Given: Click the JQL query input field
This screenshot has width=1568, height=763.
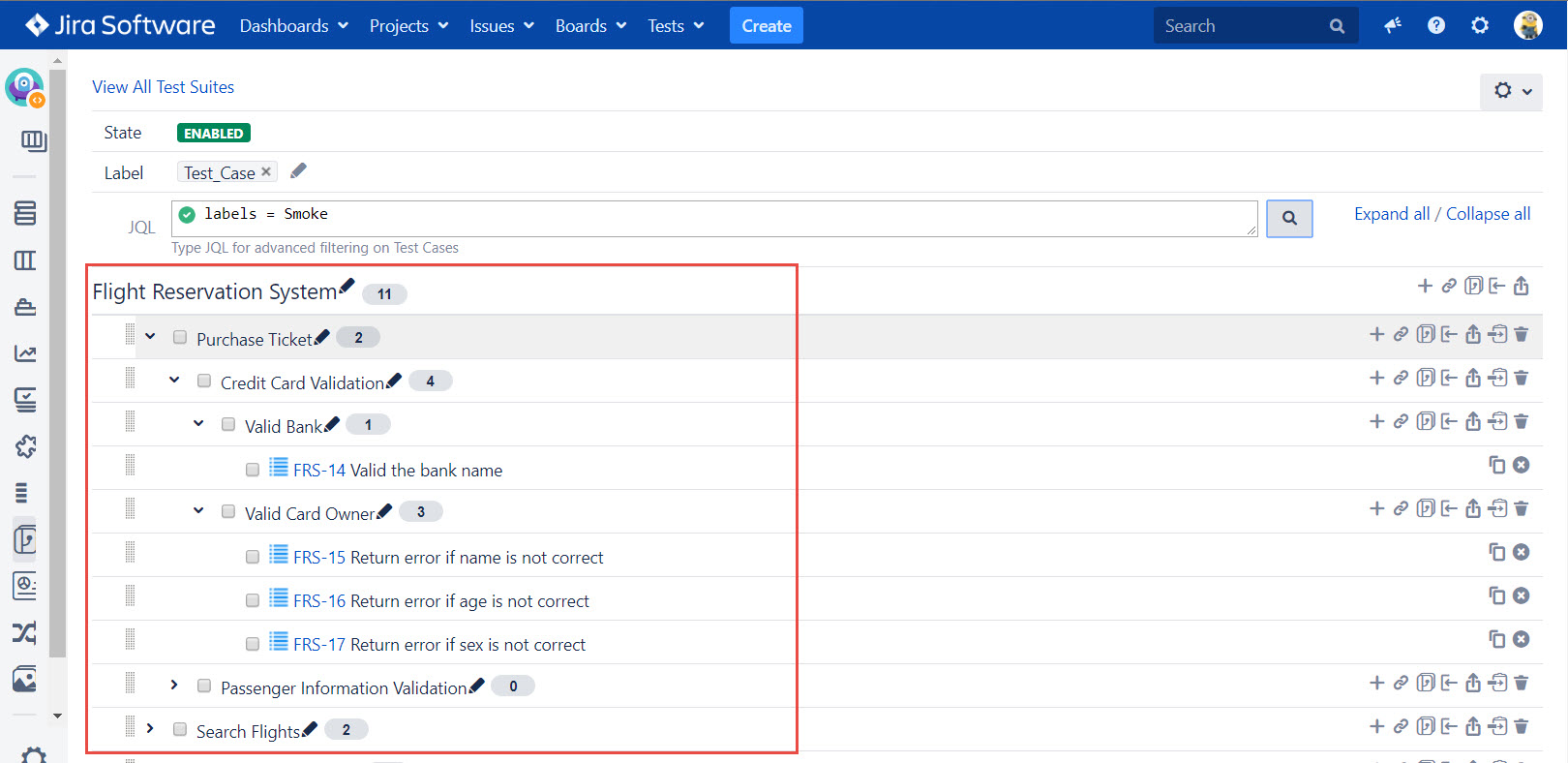Looking at the screenshot, I should (x=714, y=219).
